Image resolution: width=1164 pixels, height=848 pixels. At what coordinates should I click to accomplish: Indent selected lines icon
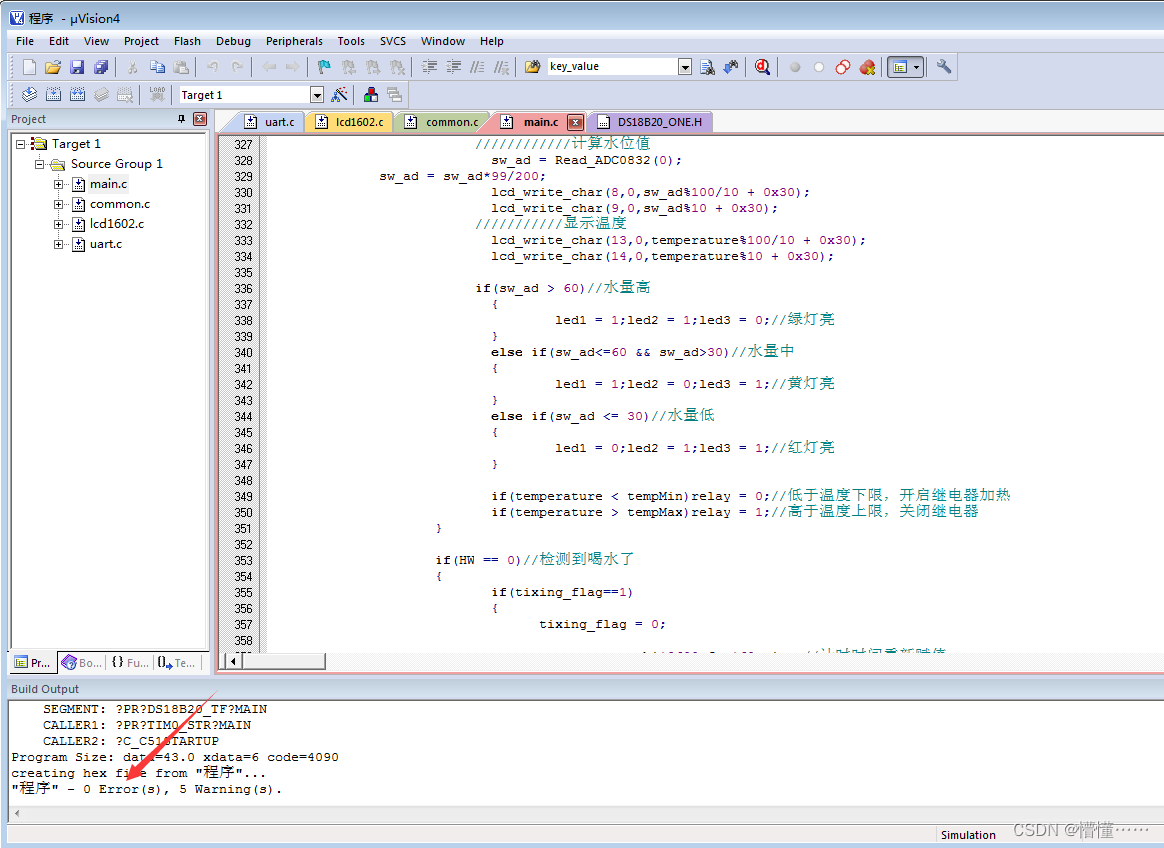(x=430, y=67)
